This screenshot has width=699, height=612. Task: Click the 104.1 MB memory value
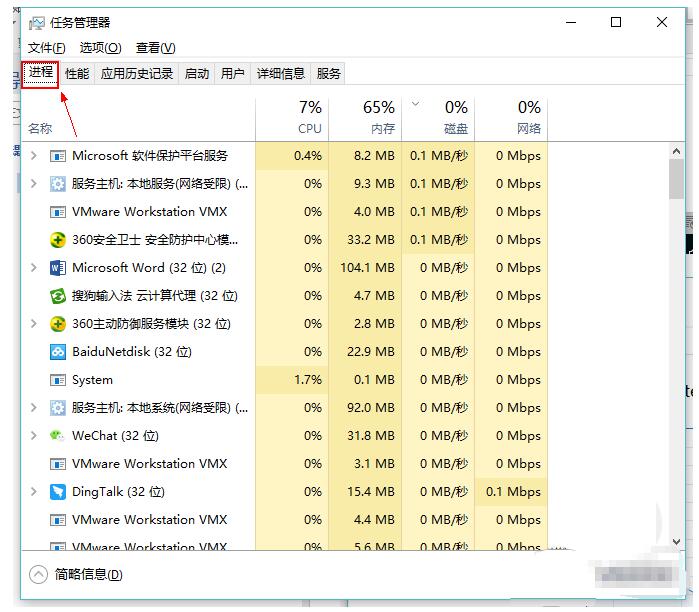click(x=367, y=268)
